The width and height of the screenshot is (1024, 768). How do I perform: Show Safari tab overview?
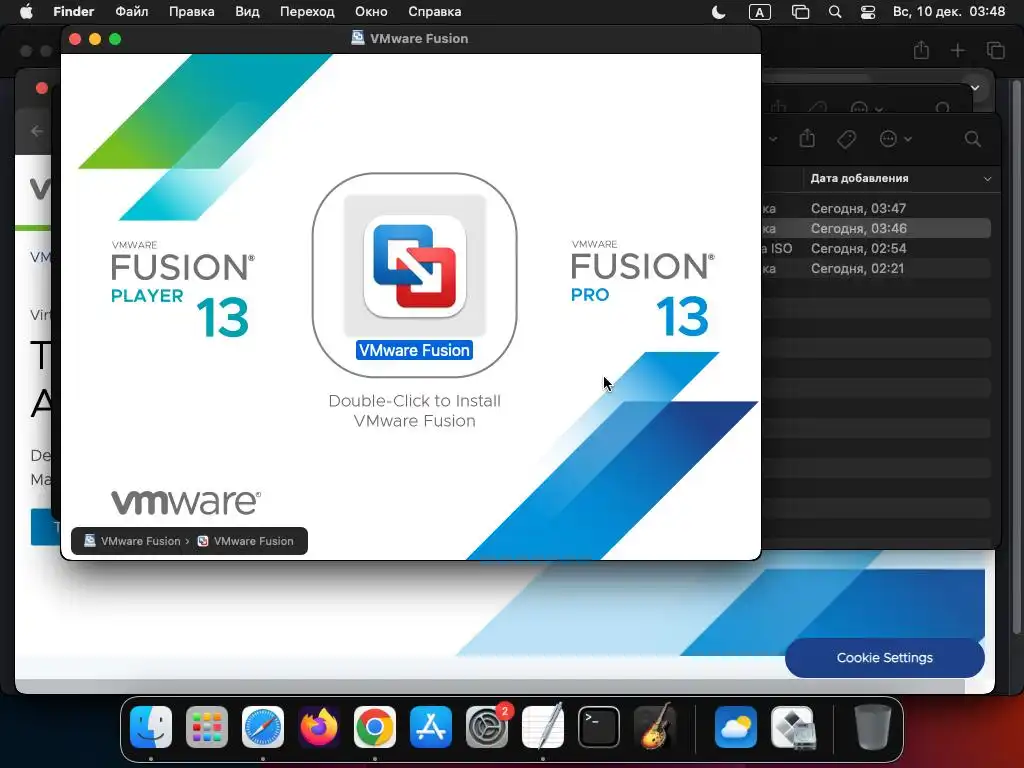click(995, 50)
